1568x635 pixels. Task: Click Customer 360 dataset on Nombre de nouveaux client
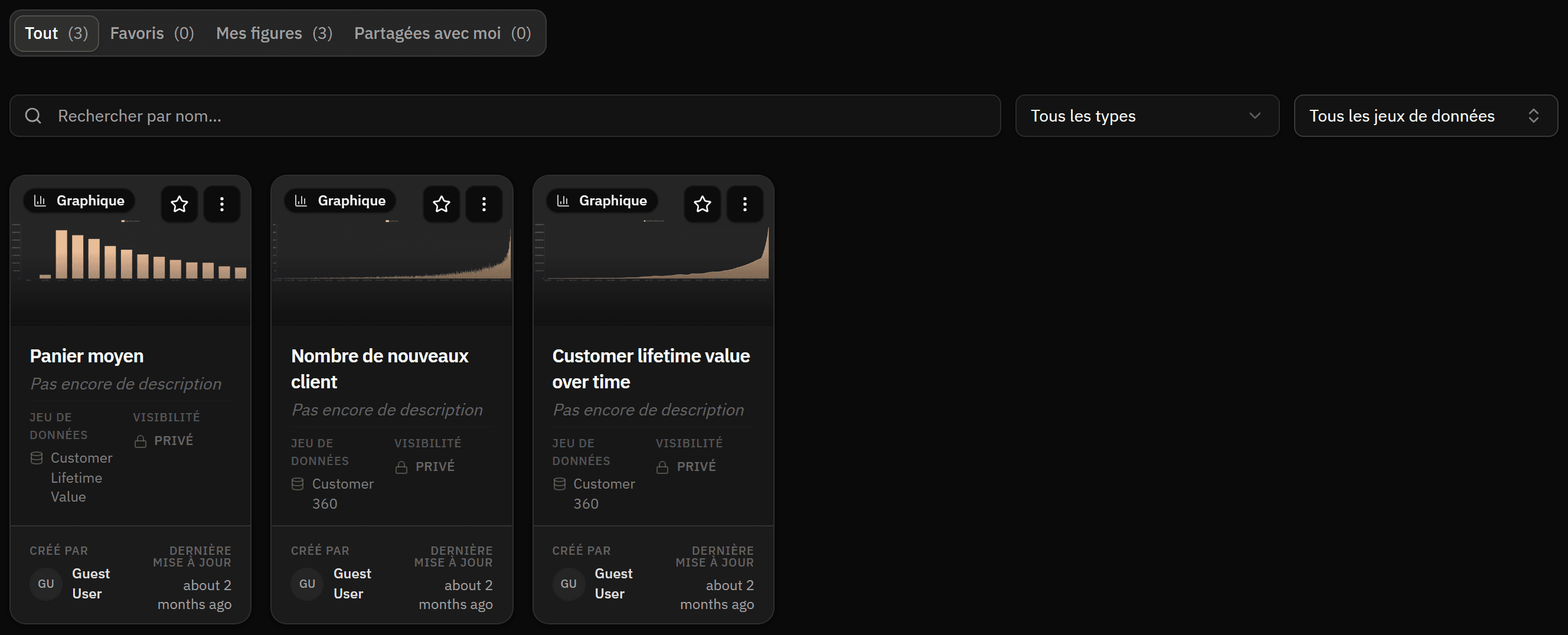coord(342,494)
